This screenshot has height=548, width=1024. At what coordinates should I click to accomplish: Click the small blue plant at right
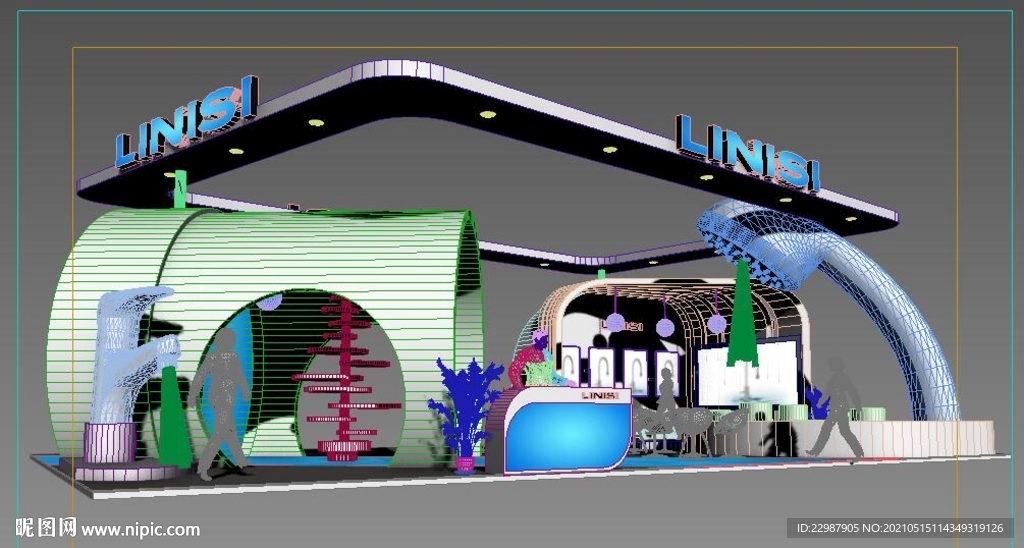(818, 402)
